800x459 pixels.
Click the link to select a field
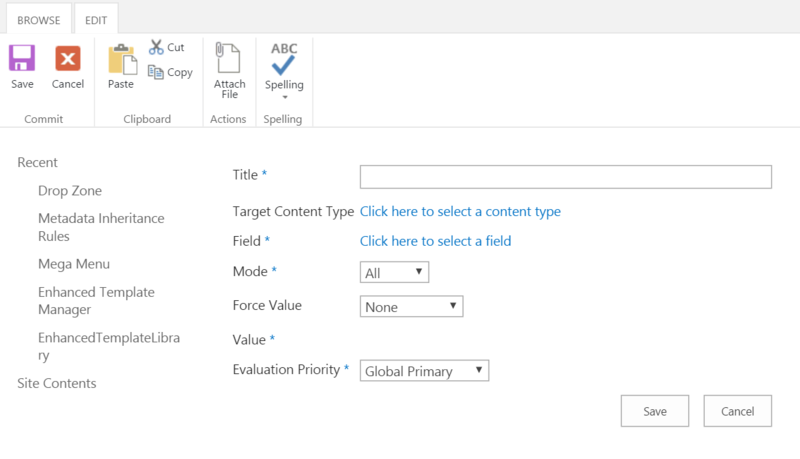point(435,241)
